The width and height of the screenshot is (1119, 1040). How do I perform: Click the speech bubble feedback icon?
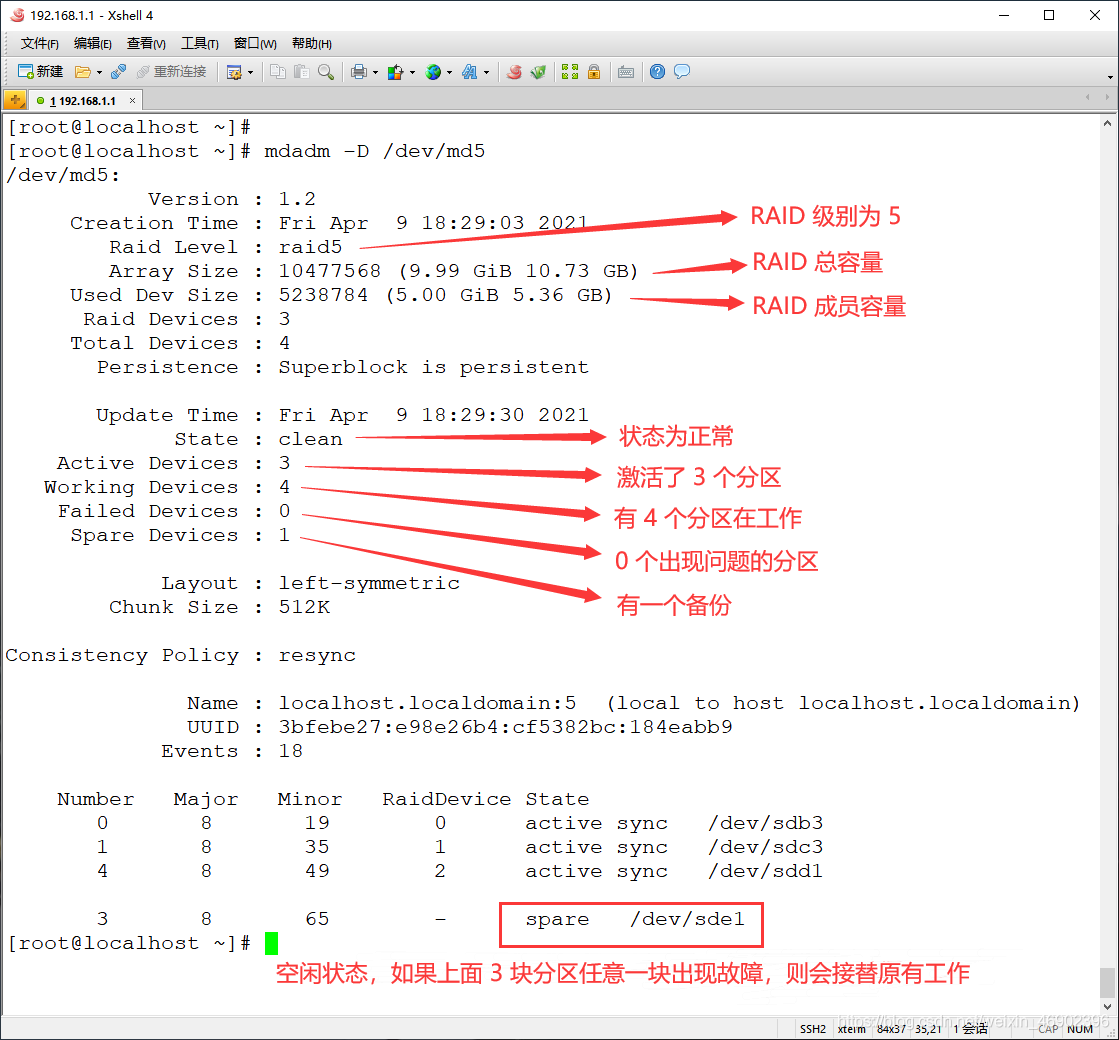[x=682, y=72]
